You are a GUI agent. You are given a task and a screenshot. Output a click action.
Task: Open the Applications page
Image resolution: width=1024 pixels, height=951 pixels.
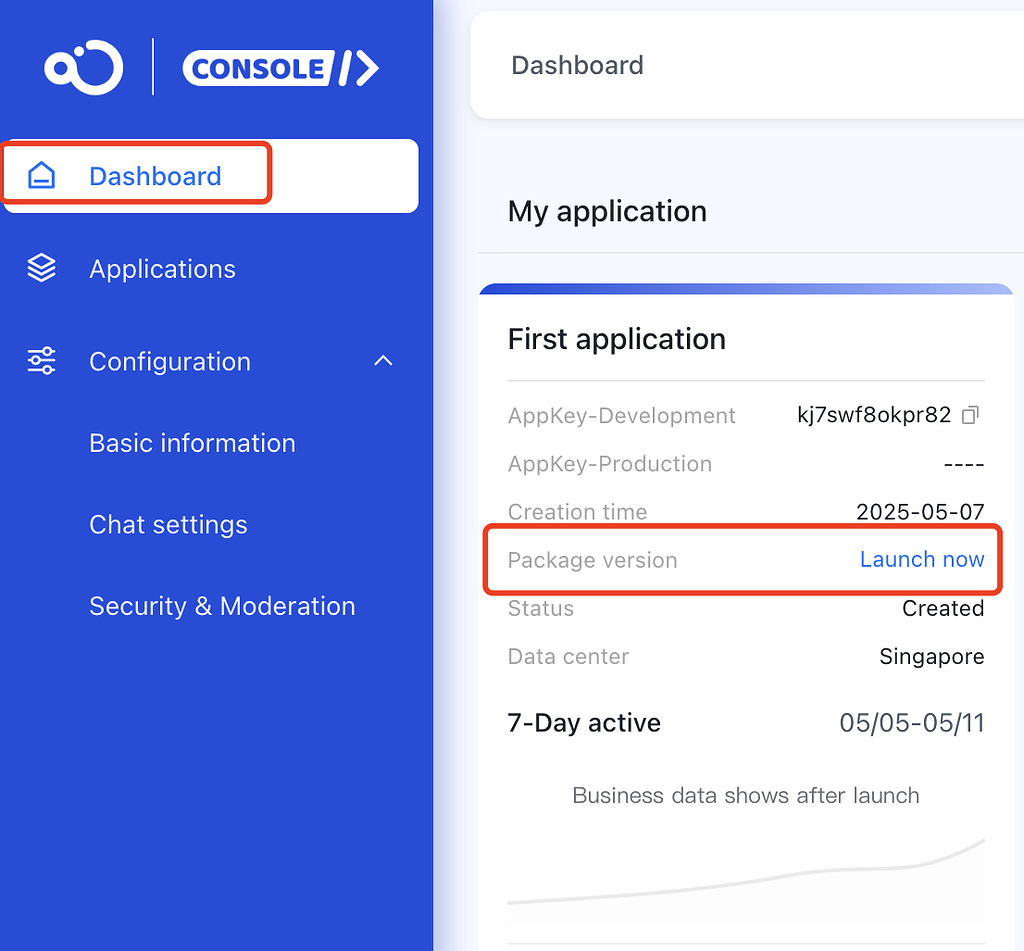pos(162,268)
